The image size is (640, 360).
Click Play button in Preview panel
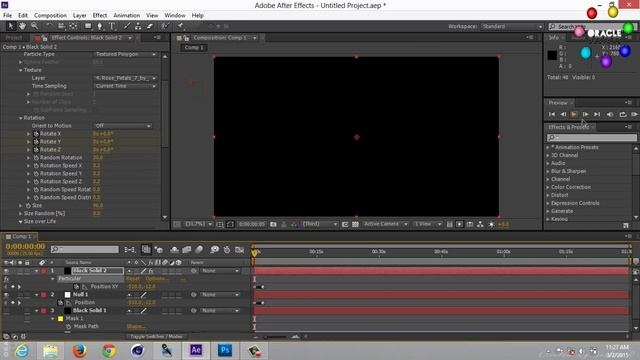point(574,114)
